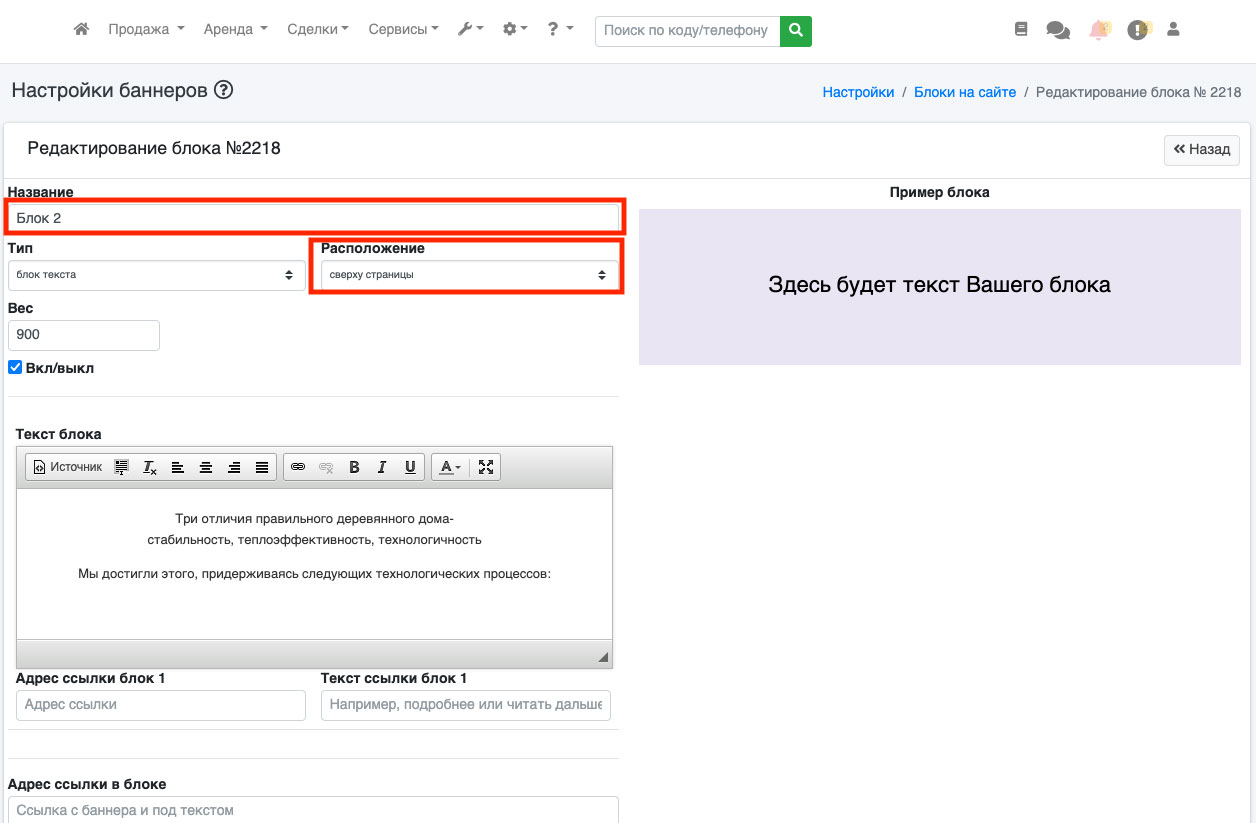The width and height of the screenshot is (1256, 823).
Task: Open the Тип dropdown
Action: [157, 275]
